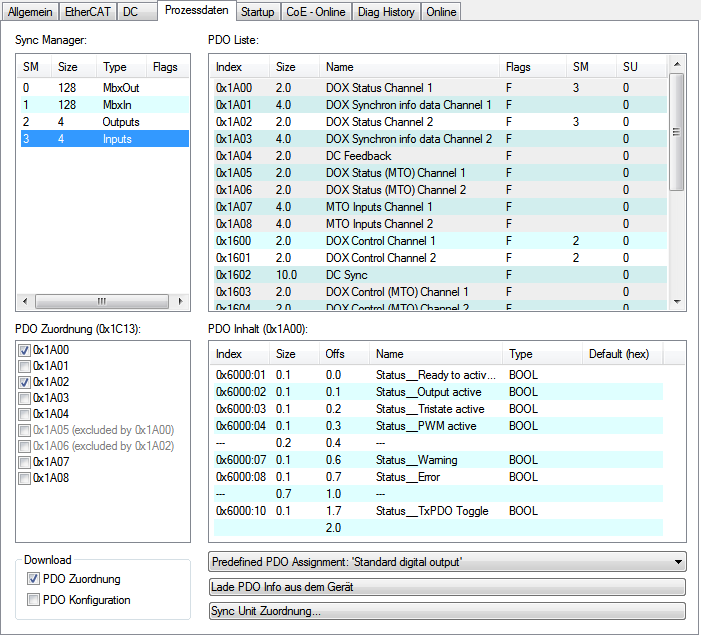701x636 pixels.
Task: Select the Status__PWM active entry
Action: coord(438,425)
